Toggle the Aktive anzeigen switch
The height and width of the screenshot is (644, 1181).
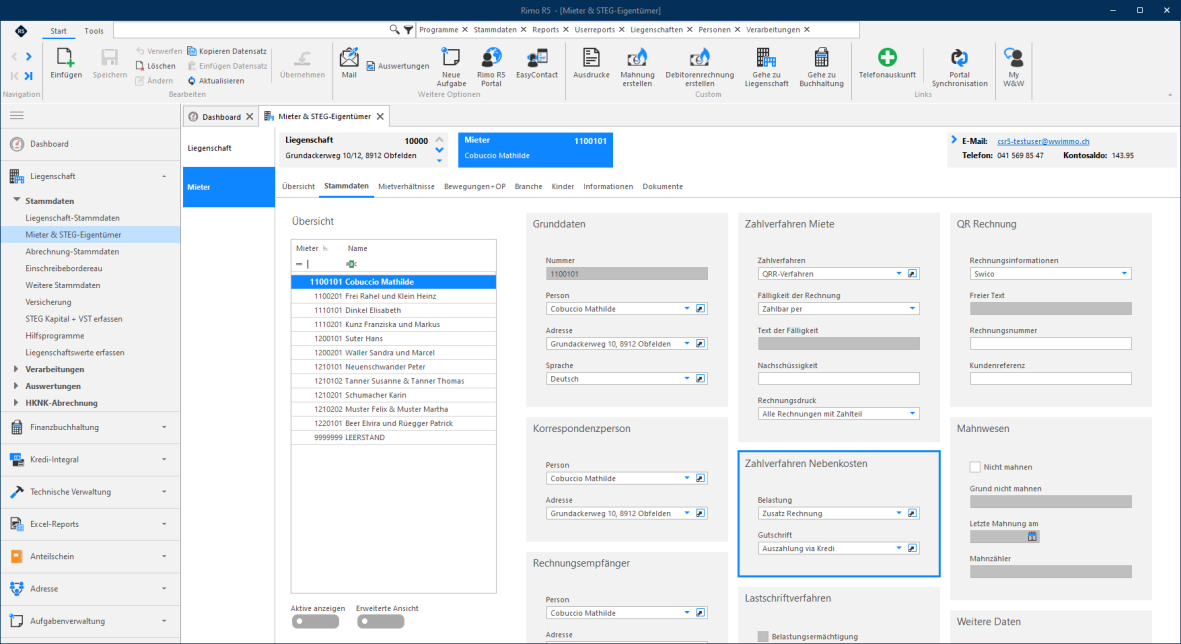coord(316,621)
